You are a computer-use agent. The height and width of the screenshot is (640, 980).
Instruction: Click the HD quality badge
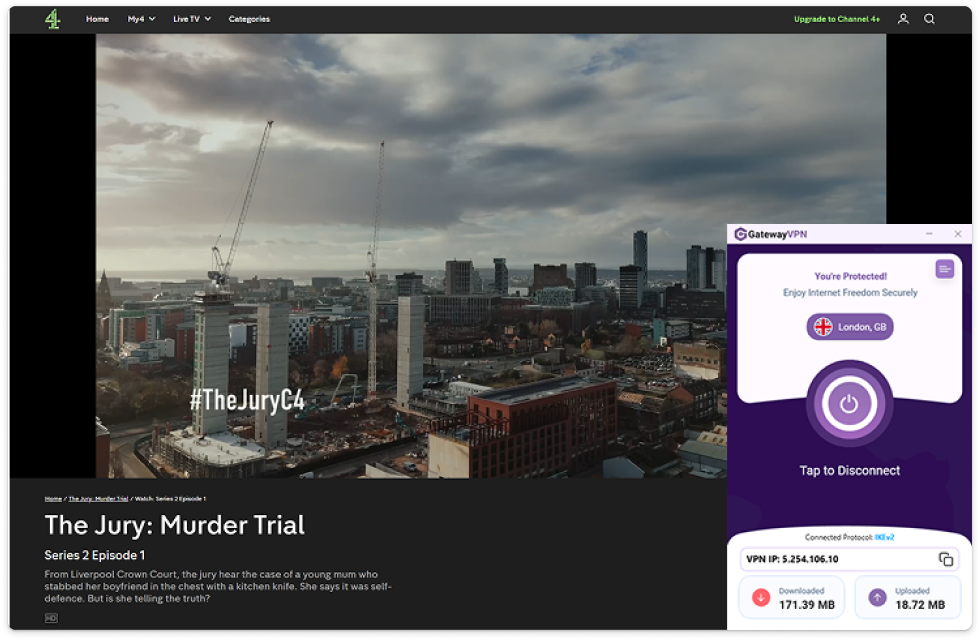tap(49, 617)
